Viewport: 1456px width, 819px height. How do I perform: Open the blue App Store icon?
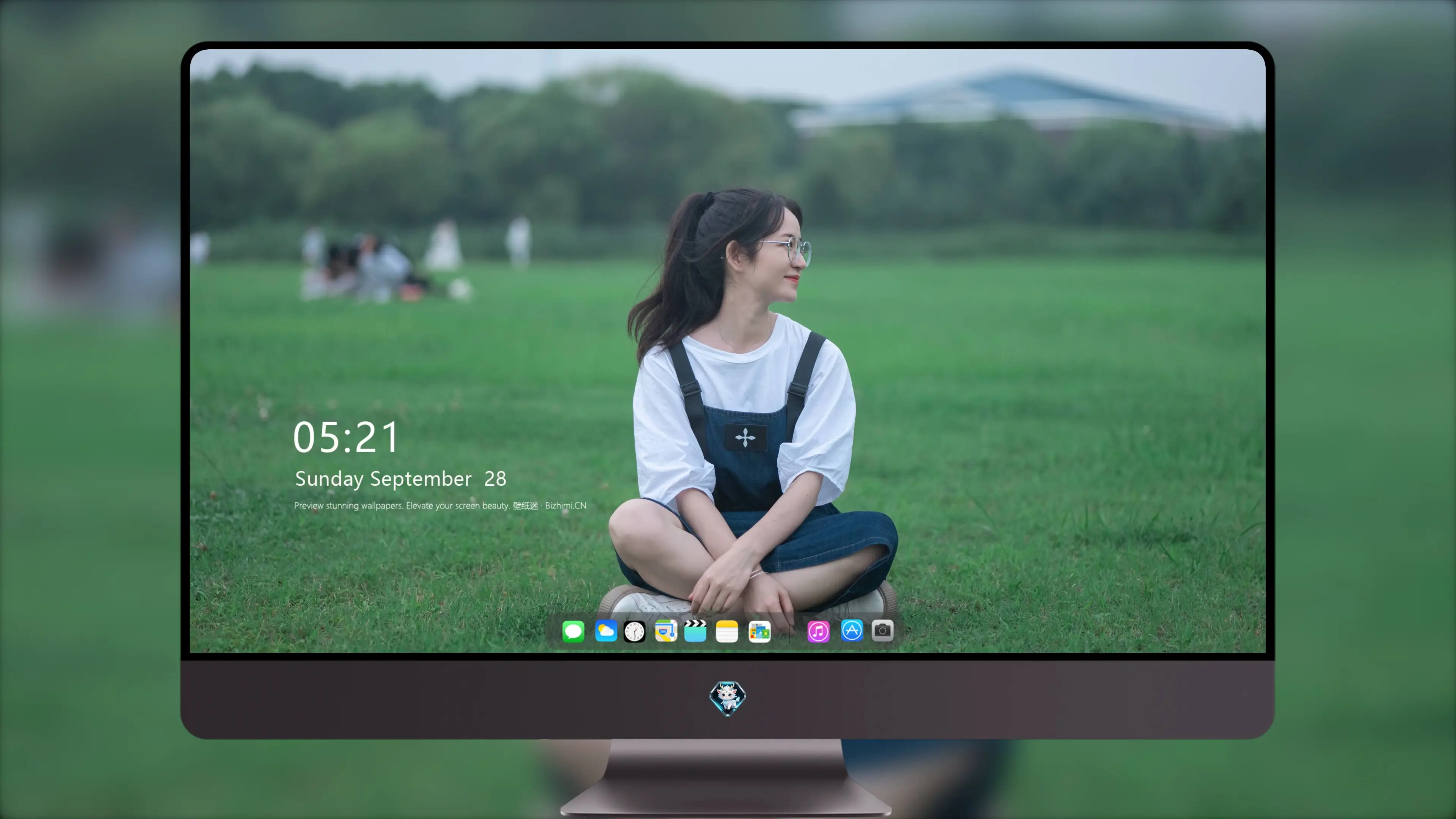pyautogui.click(x=852, y=630)
